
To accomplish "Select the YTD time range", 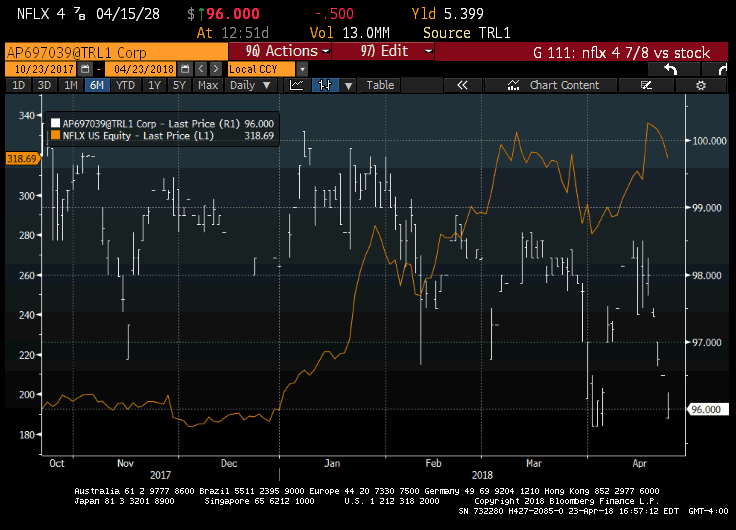I will [125, 85].
